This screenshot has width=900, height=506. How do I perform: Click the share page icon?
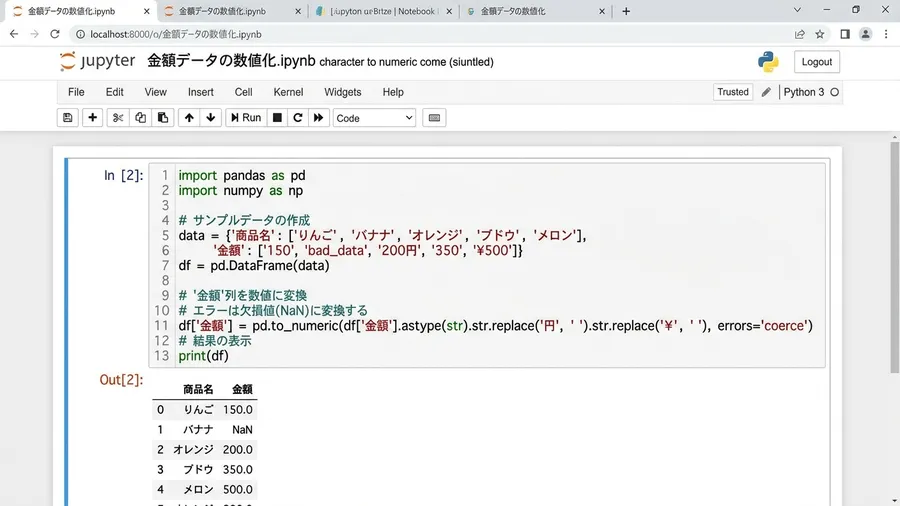click(800, 34)
